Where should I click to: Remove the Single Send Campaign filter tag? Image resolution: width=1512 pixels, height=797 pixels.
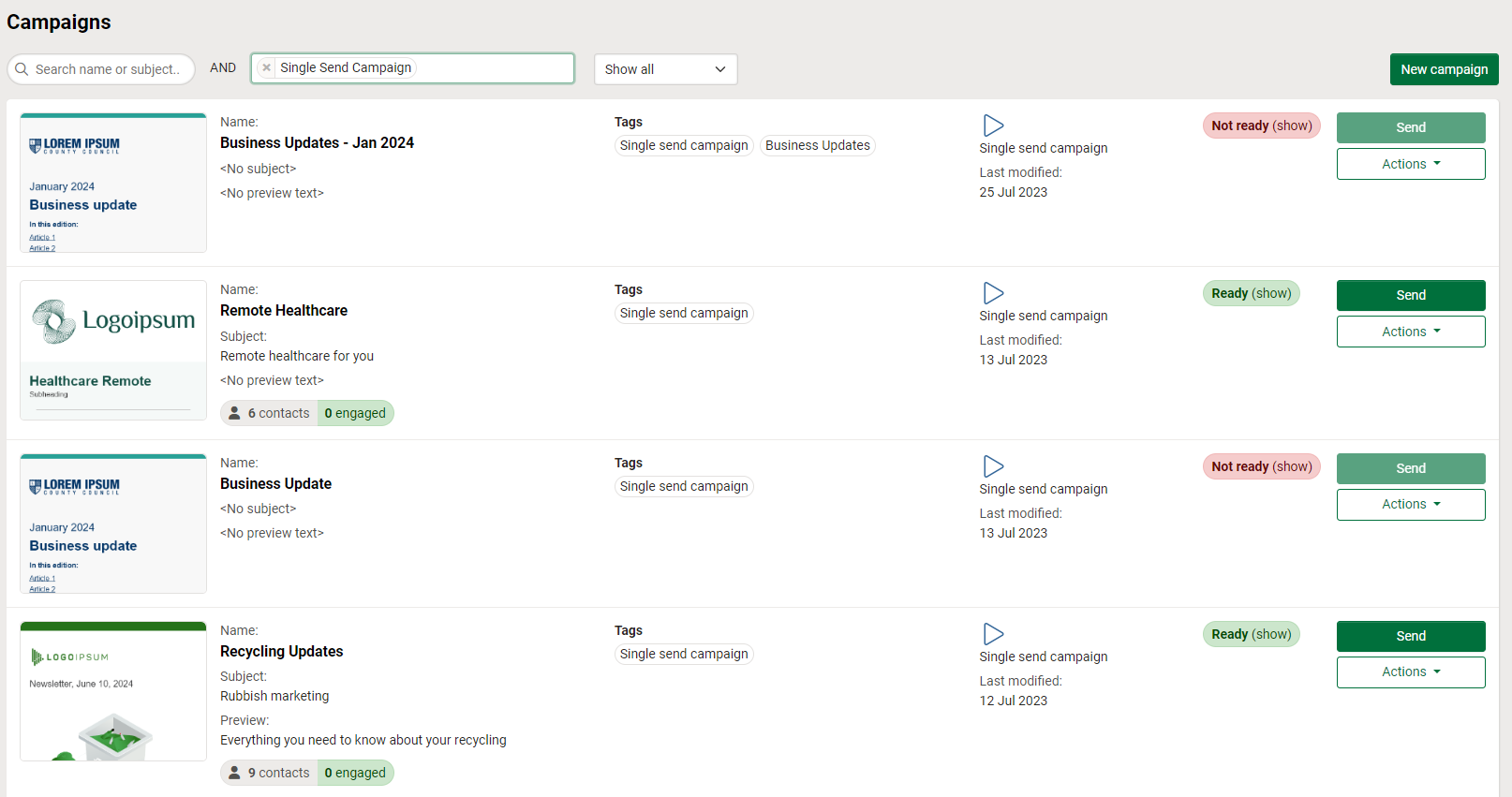click(x=267, y=67)
